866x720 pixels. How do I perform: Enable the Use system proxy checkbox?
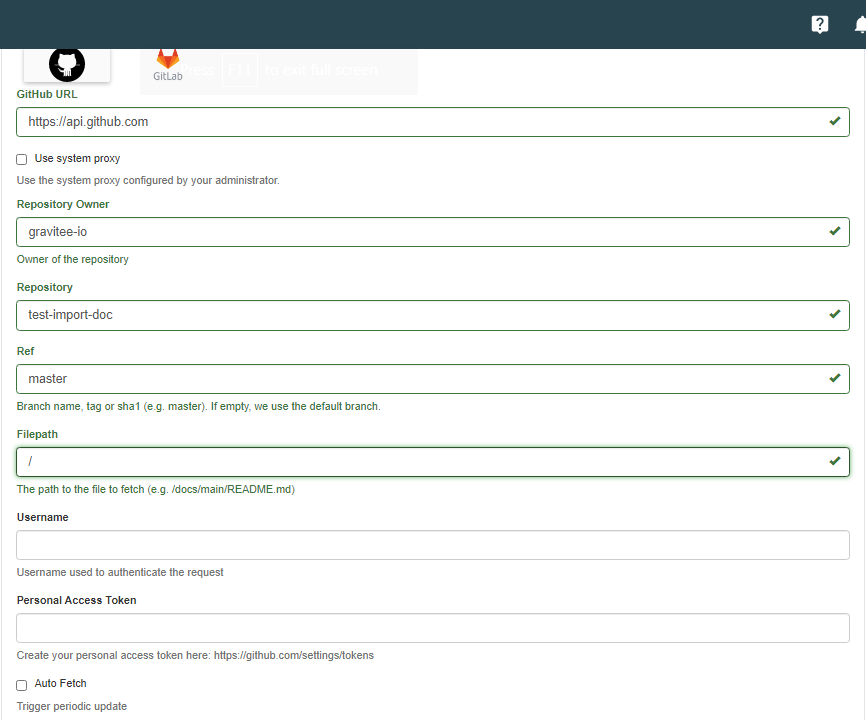pyautogui.click(x=22, y=159)
